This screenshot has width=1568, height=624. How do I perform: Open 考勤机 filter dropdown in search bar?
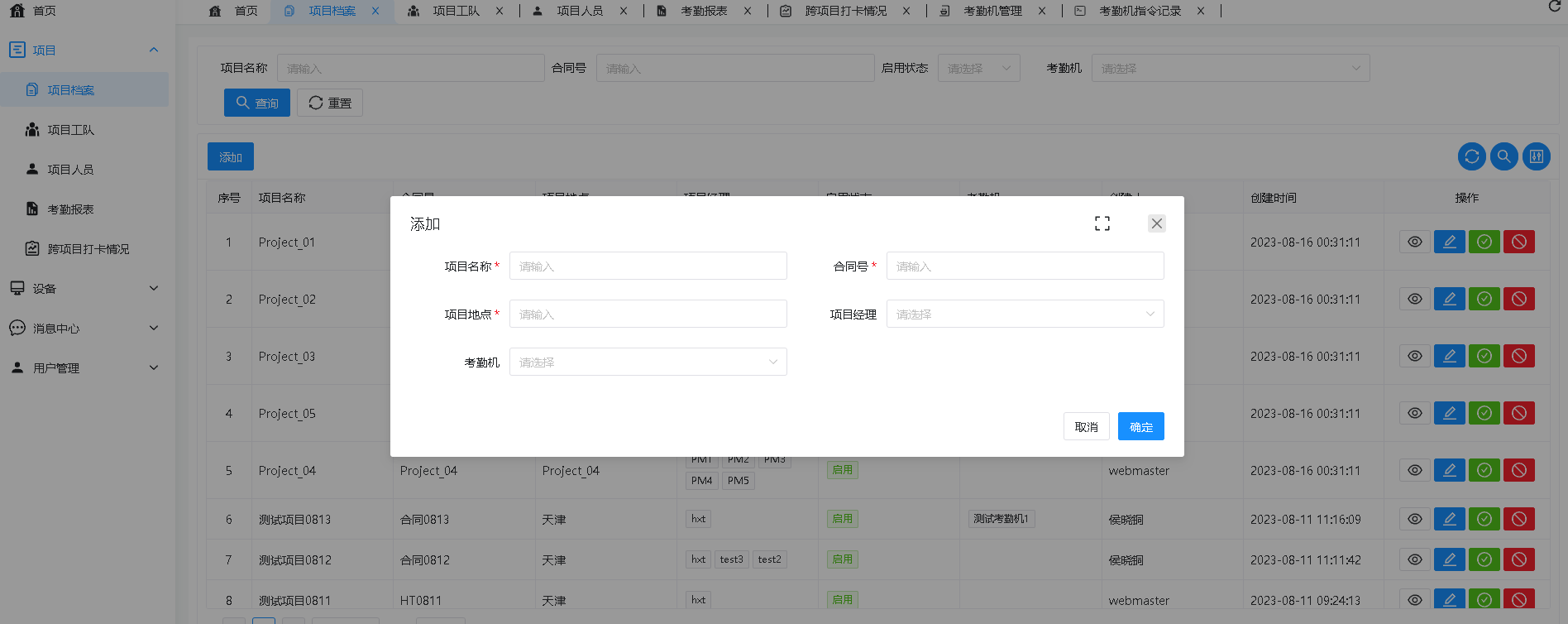1231,68
